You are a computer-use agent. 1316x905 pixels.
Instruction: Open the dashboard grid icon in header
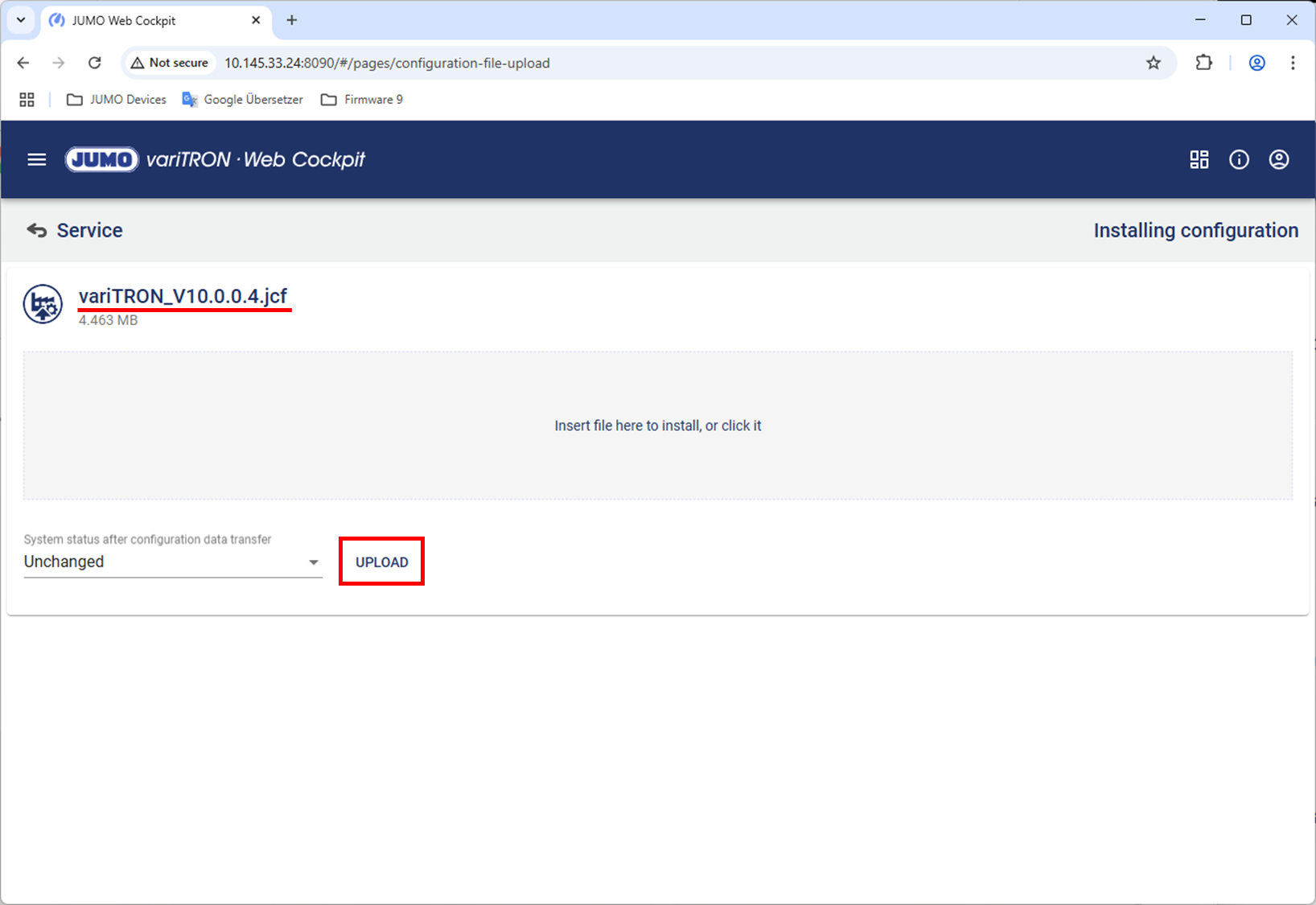[x=1199, y=159]
